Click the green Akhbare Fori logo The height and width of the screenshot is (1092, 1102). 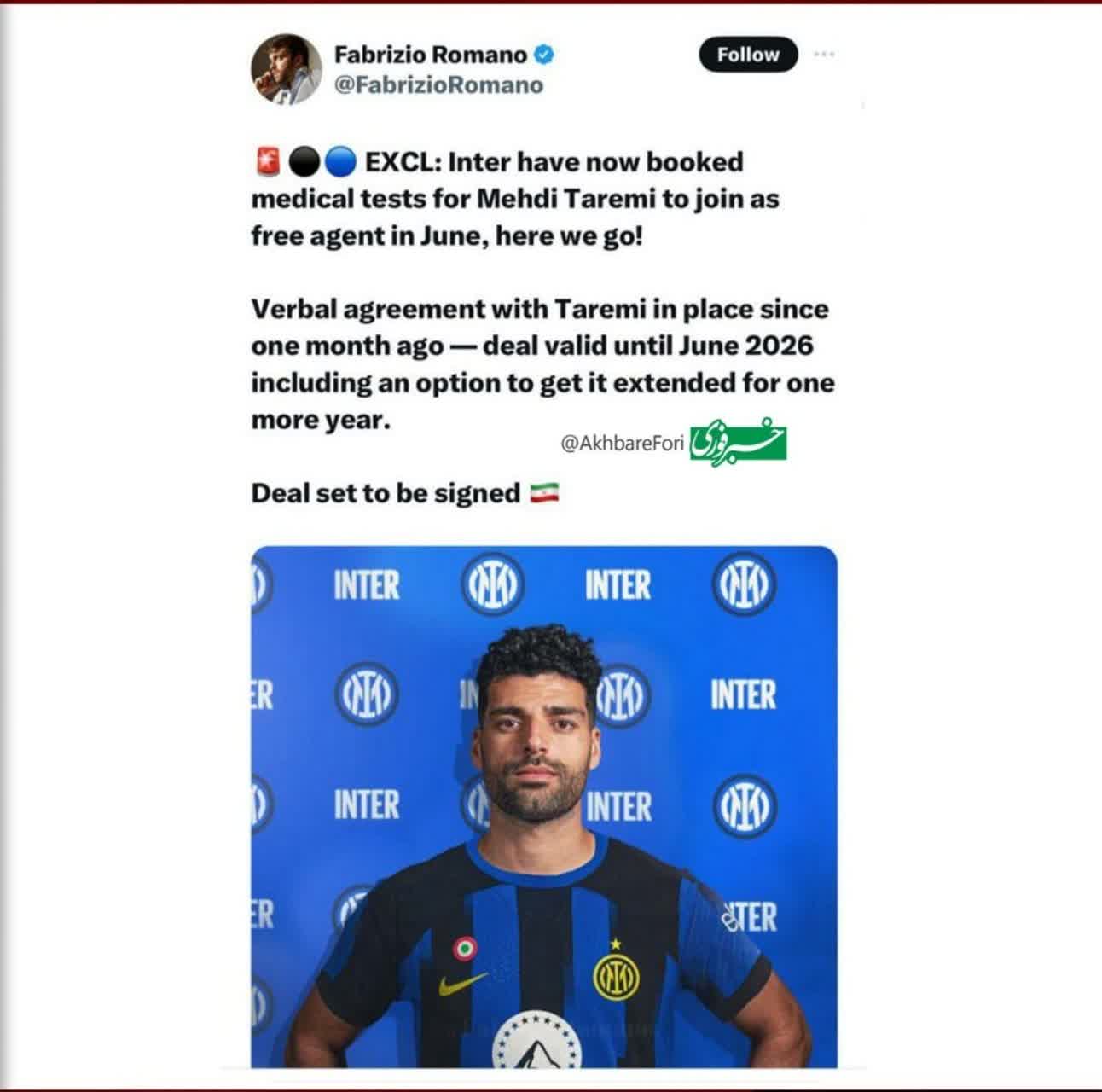click(738, 439)
